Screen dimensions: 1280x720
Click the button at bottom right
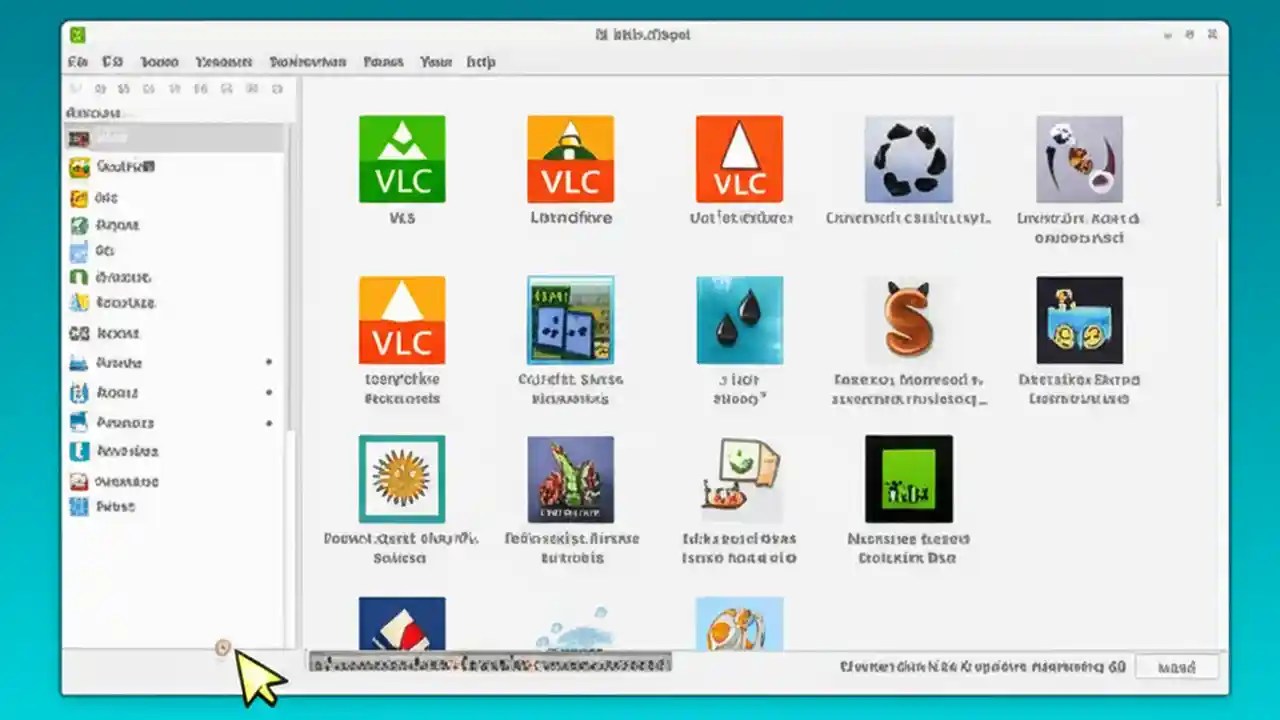[1178, 666]
